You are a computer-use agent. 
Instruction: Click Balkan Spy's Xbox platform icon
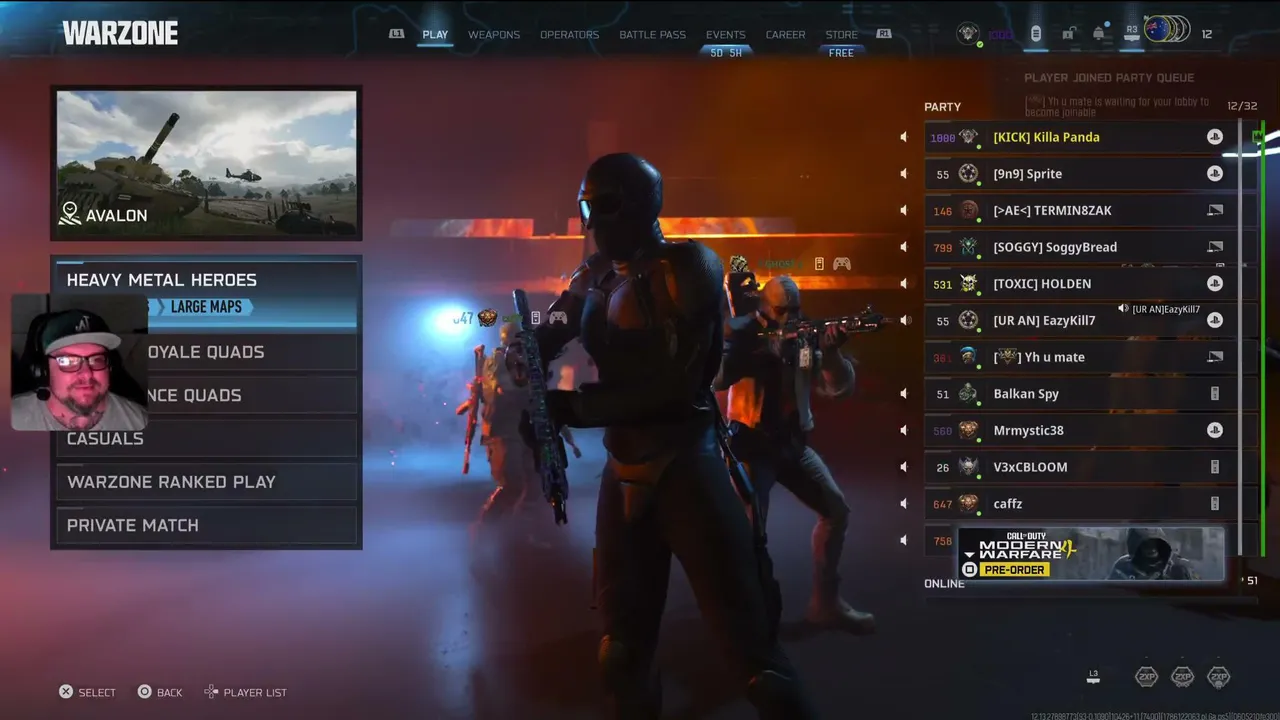pyautogui.click(x=1215, y=394)
